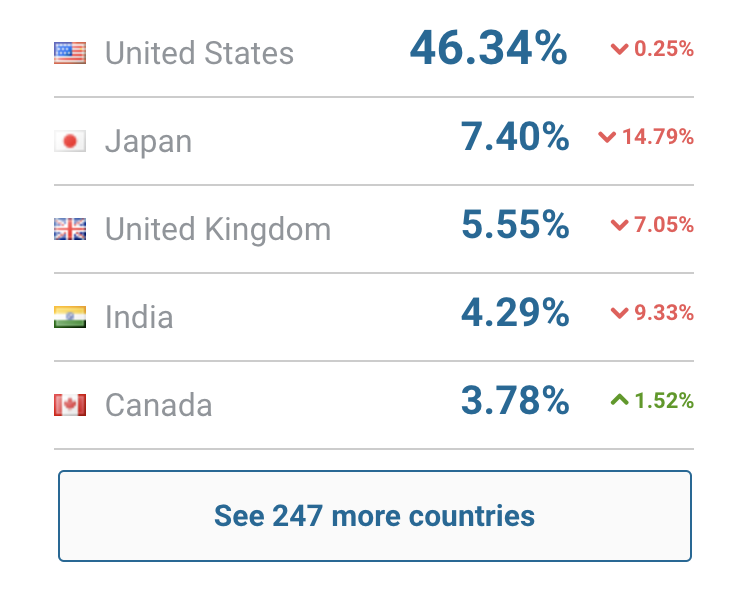Screen dimensions: 754x596
Task: Click the United States flag icon
Action: tap(70, 53)
